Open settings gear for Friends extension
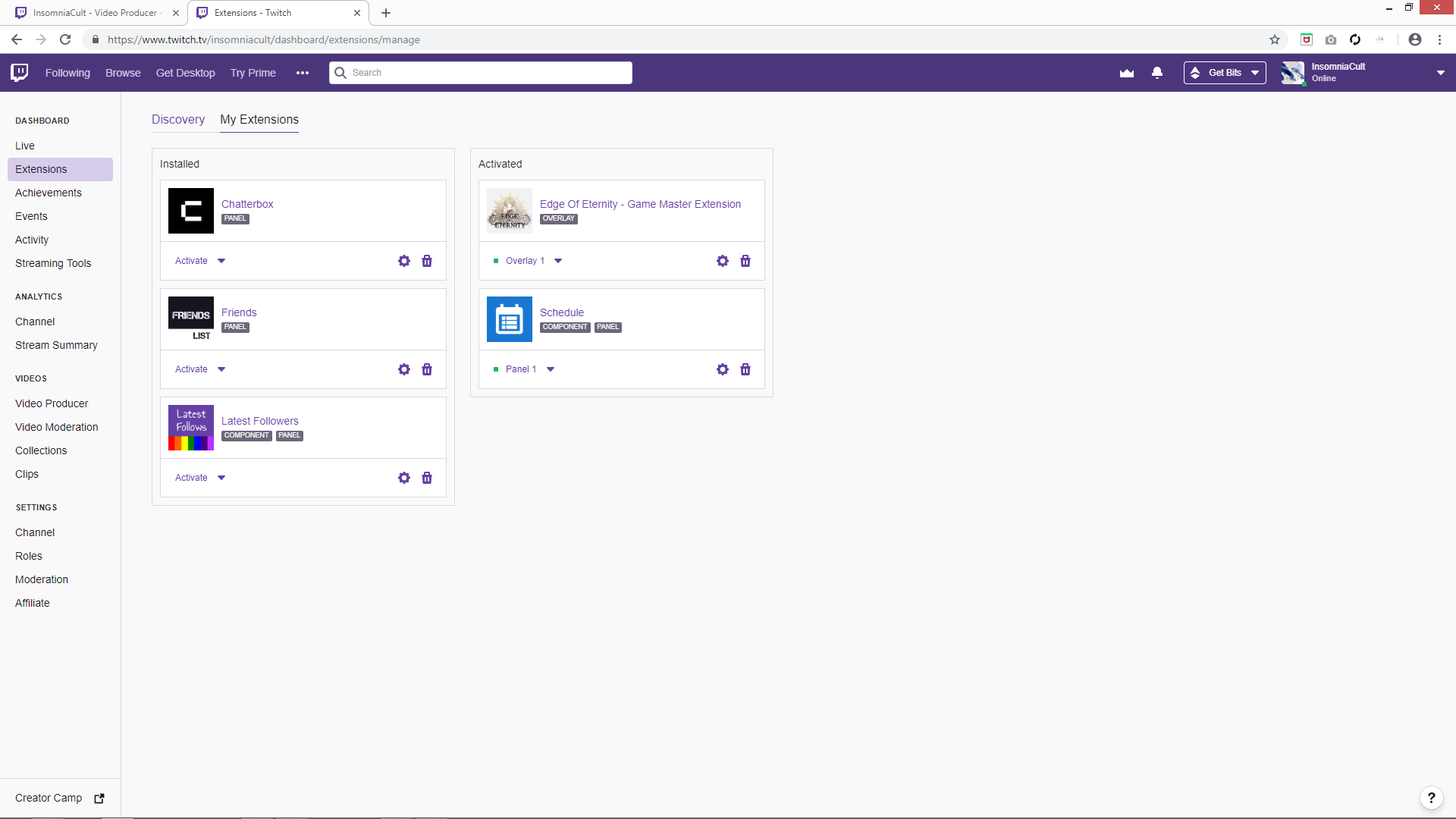The image size is (1456, 819). 404,369
